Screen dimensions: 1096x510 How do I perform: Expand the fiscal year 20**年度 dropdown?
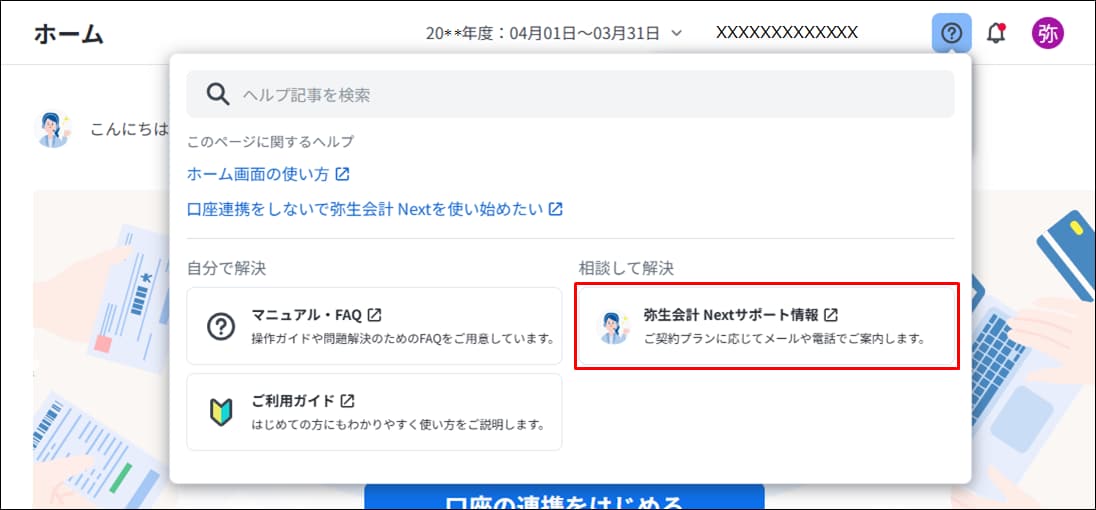[554, 33]
